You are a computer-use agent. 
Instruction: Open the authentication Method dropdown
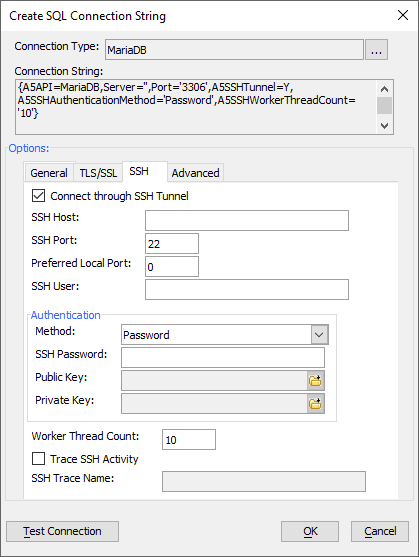tap(319, 335)
